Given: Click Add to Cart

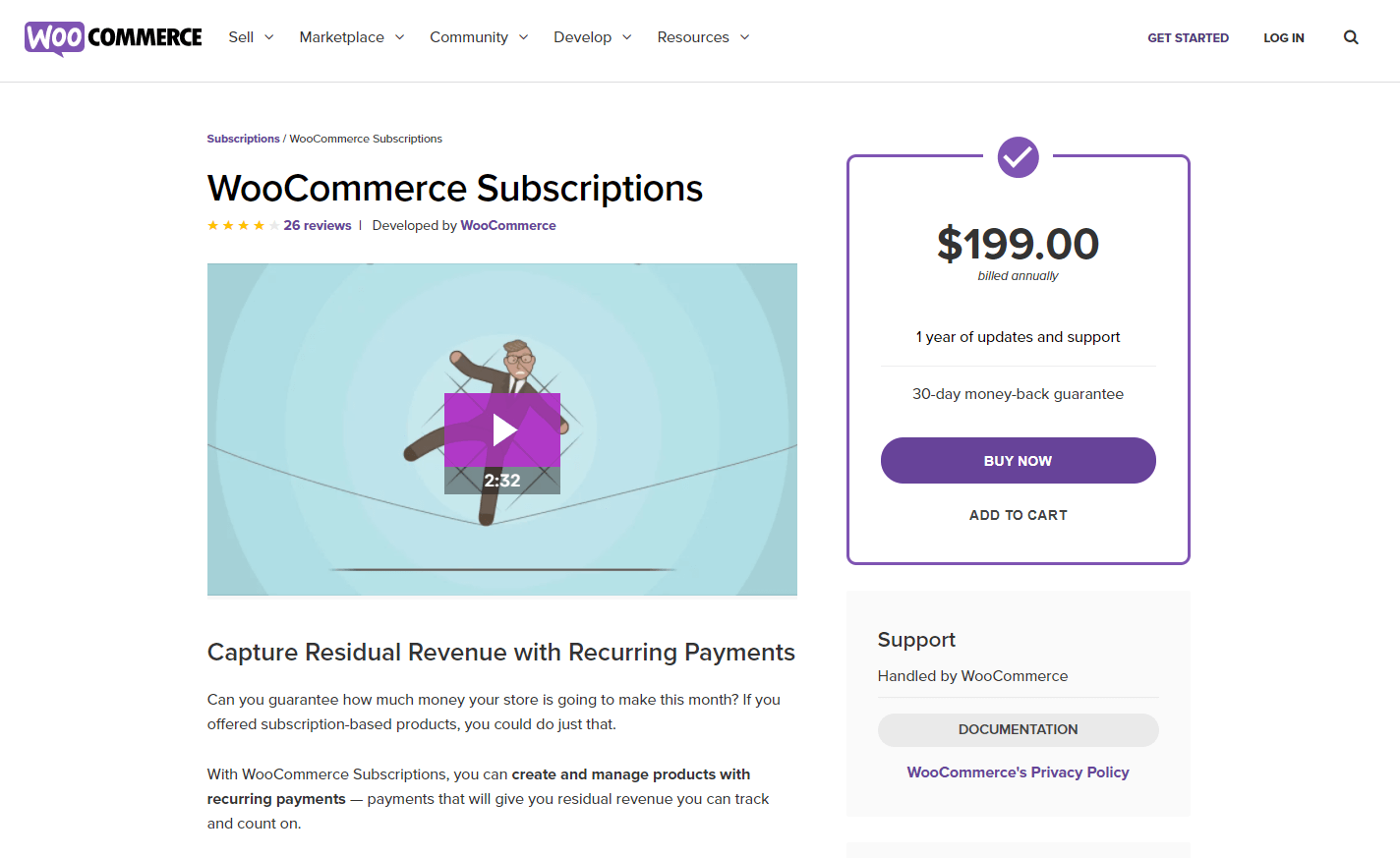Looking at the screenshot, I should tap(1018, 515).
